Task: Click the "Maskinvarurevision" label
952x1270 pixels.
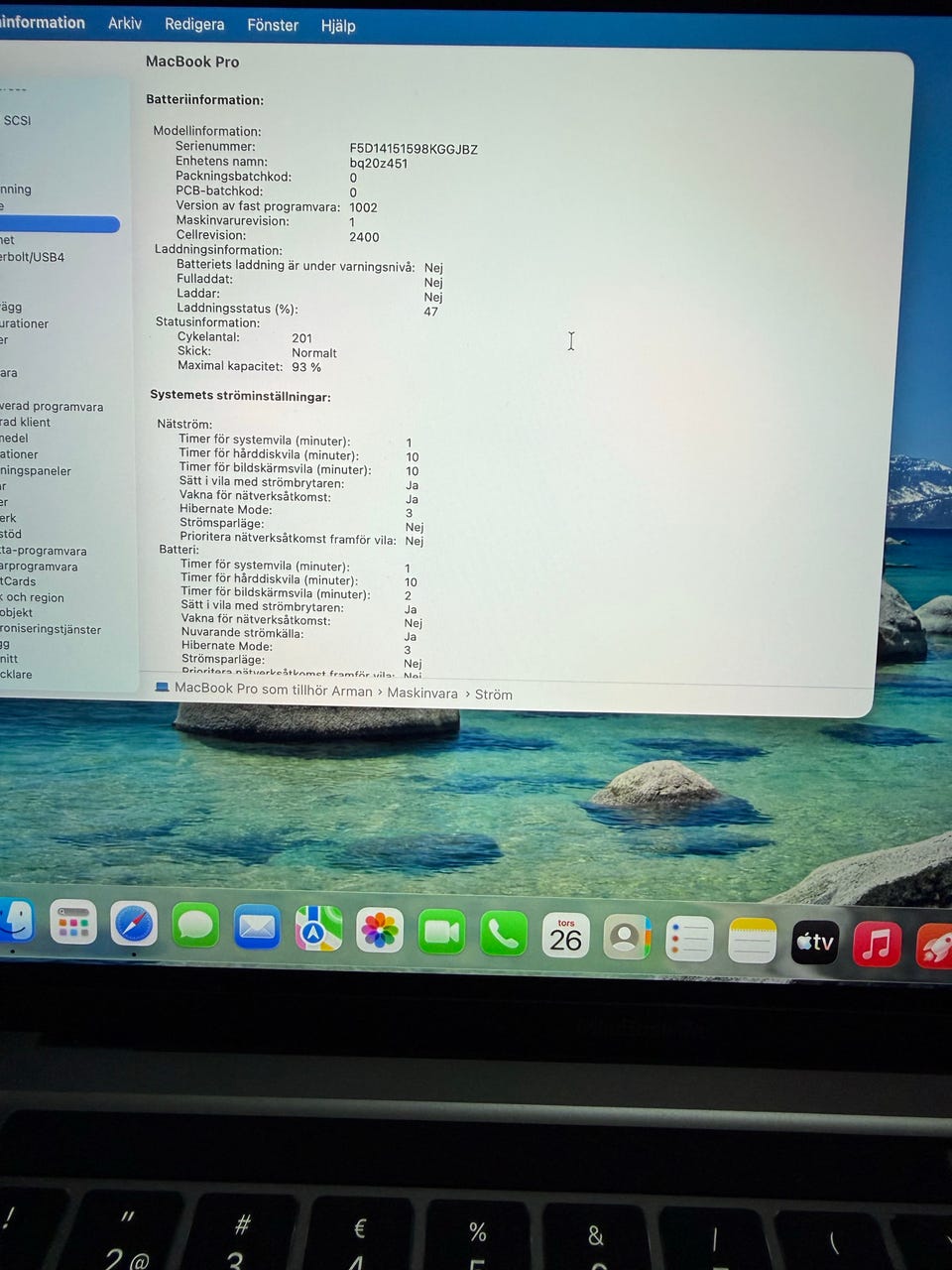Action: click(x=233, y=220)
